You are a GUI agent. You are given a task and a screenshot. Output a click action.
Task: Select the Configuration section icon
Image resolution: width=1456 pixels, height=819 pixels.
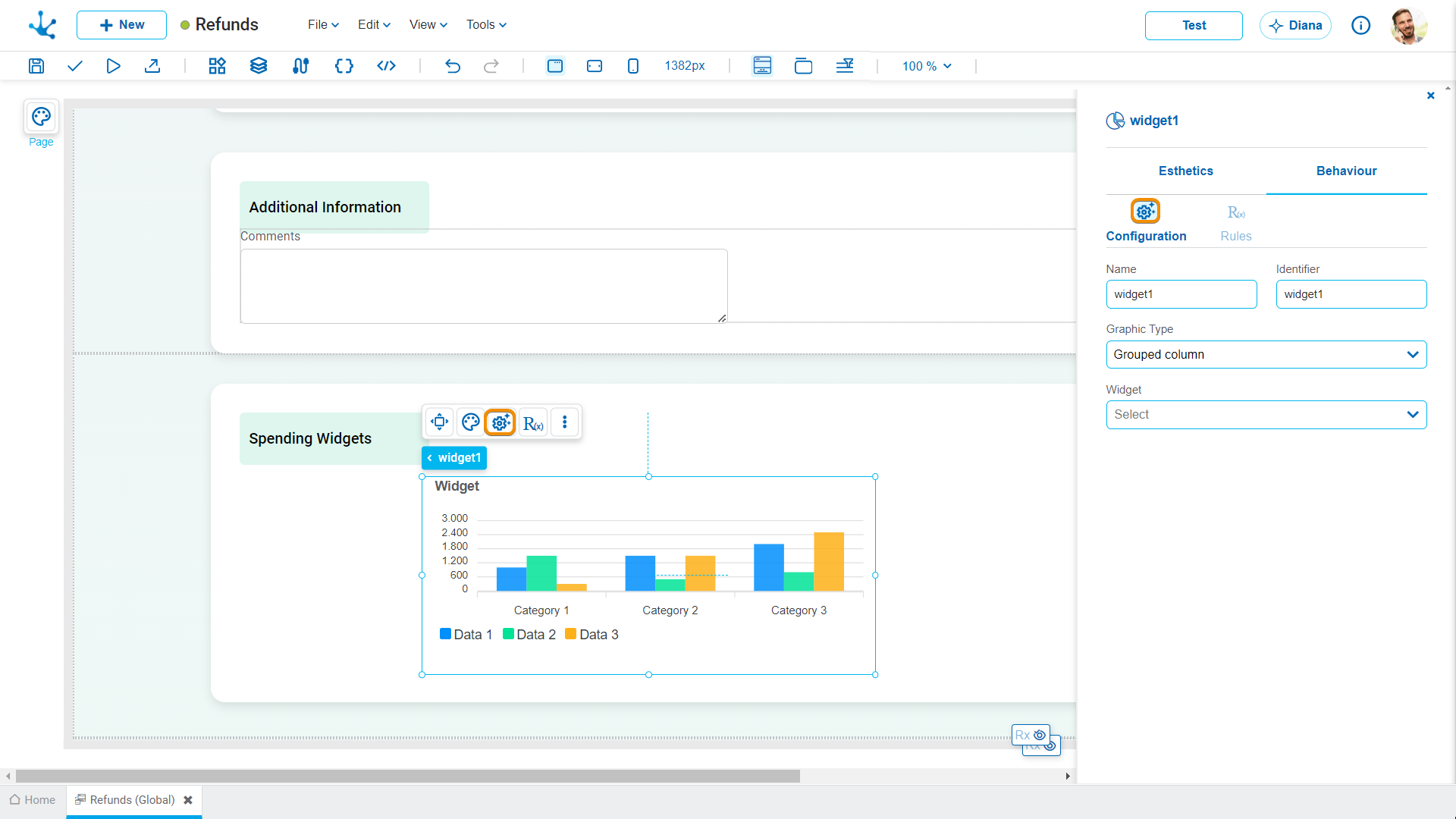1145,212
